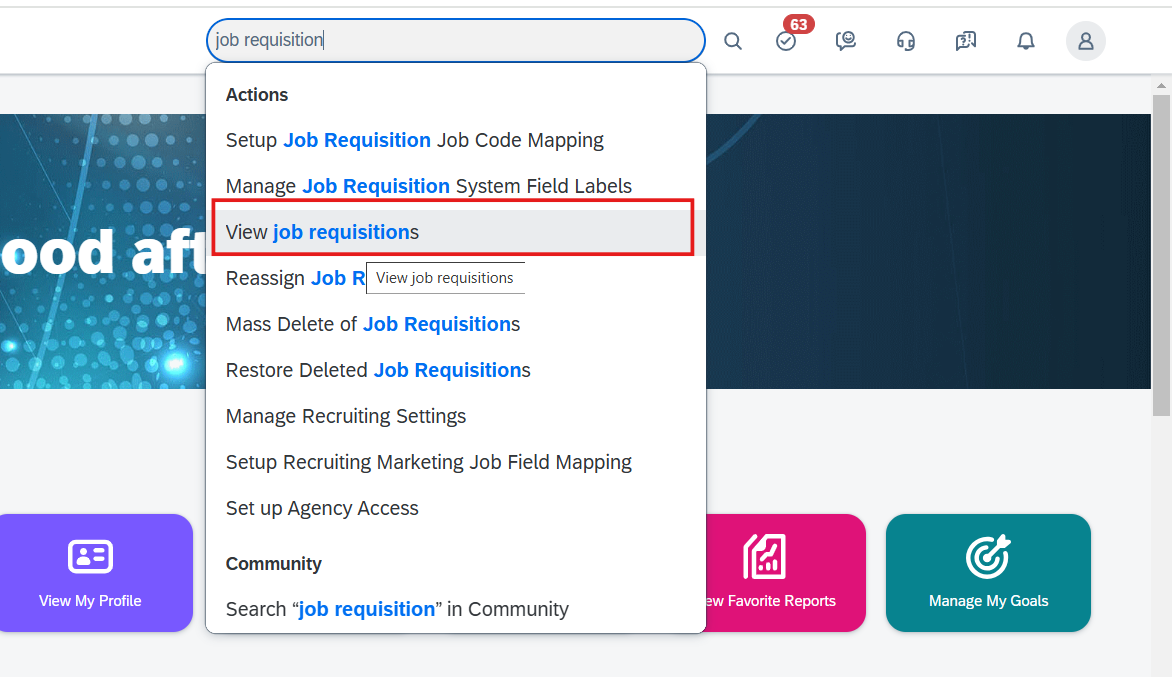
Task: Select "Restore Deleted Job Requisitions"
Action: coord(378,369)
